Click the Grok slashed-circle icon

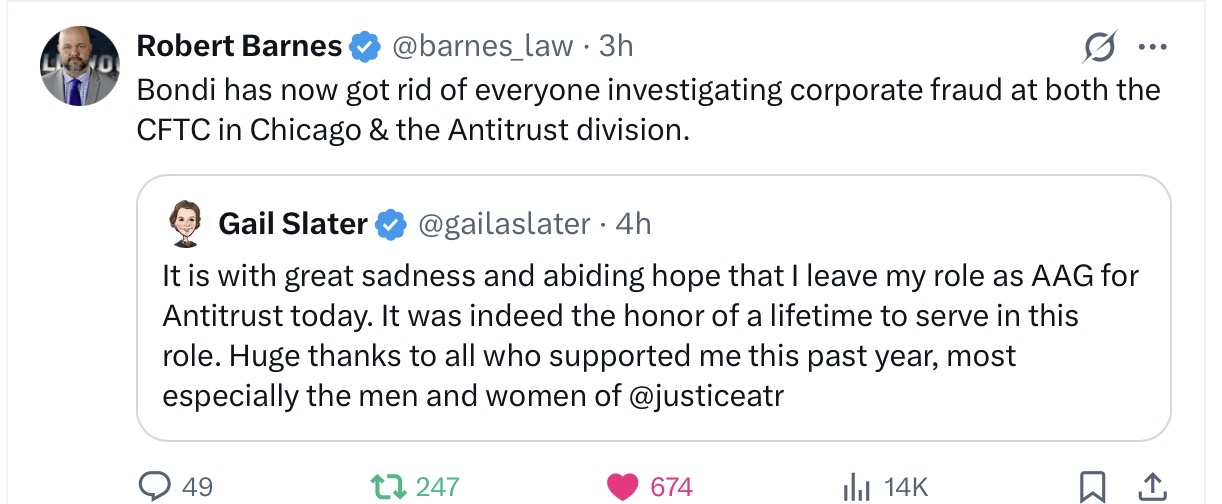coord(1098,47)
